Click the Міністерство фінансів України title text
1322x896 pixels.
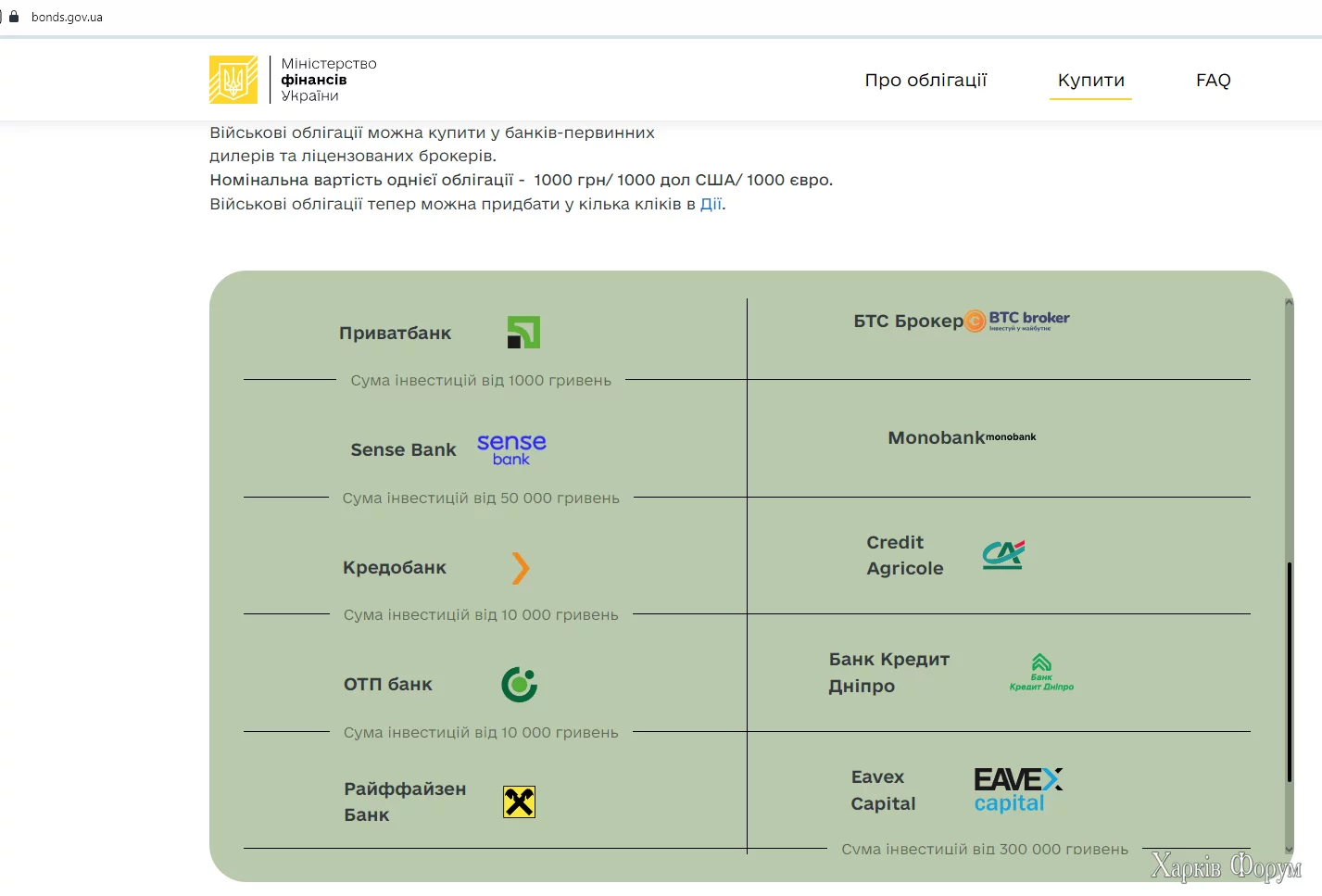(329, 80)
